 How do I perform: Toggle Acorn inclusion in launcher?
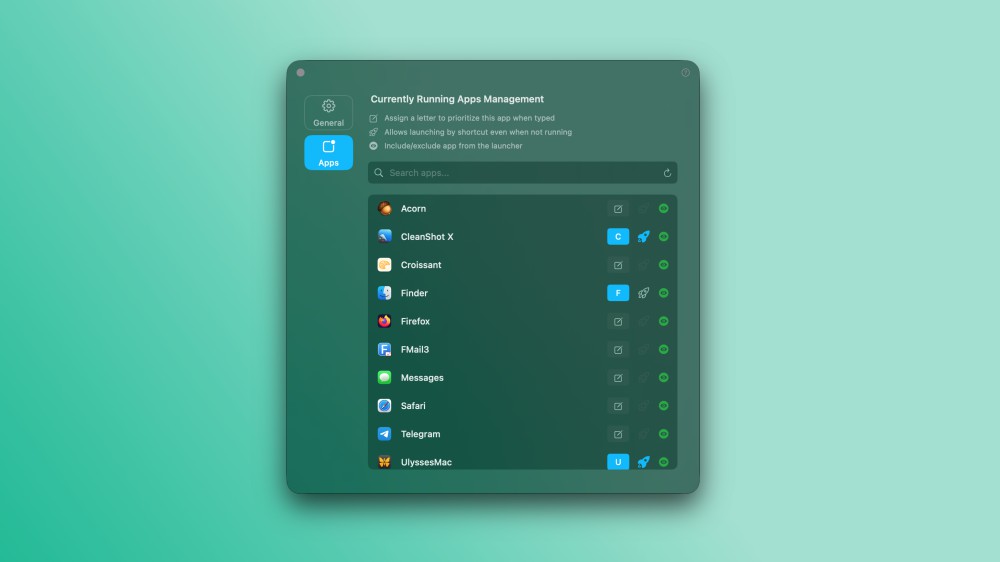click(664, 209)
